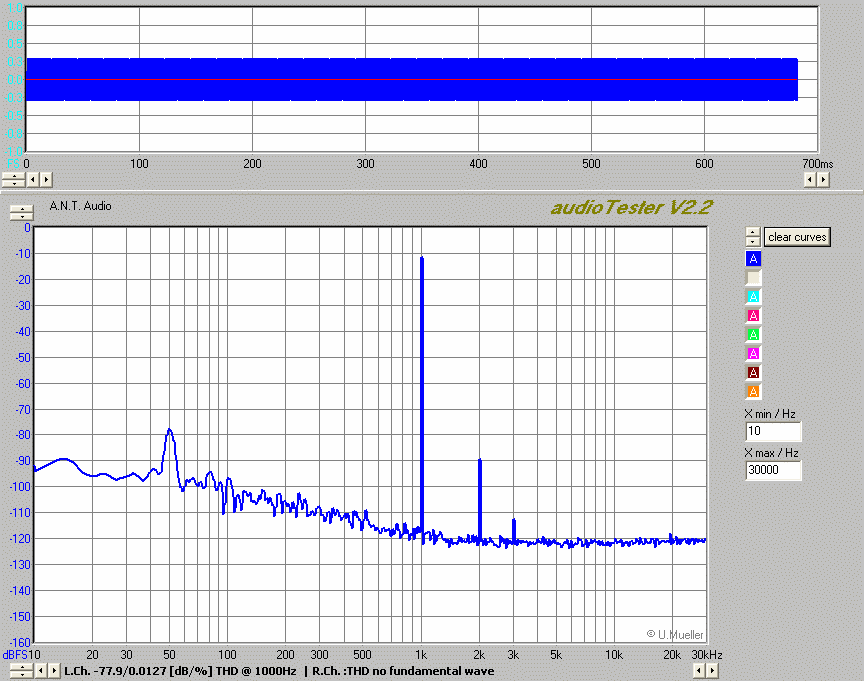The image size is (864, 681).
Task: Click right arrow below 30kHz on frequency axis
Action: (x=712, y=670)
